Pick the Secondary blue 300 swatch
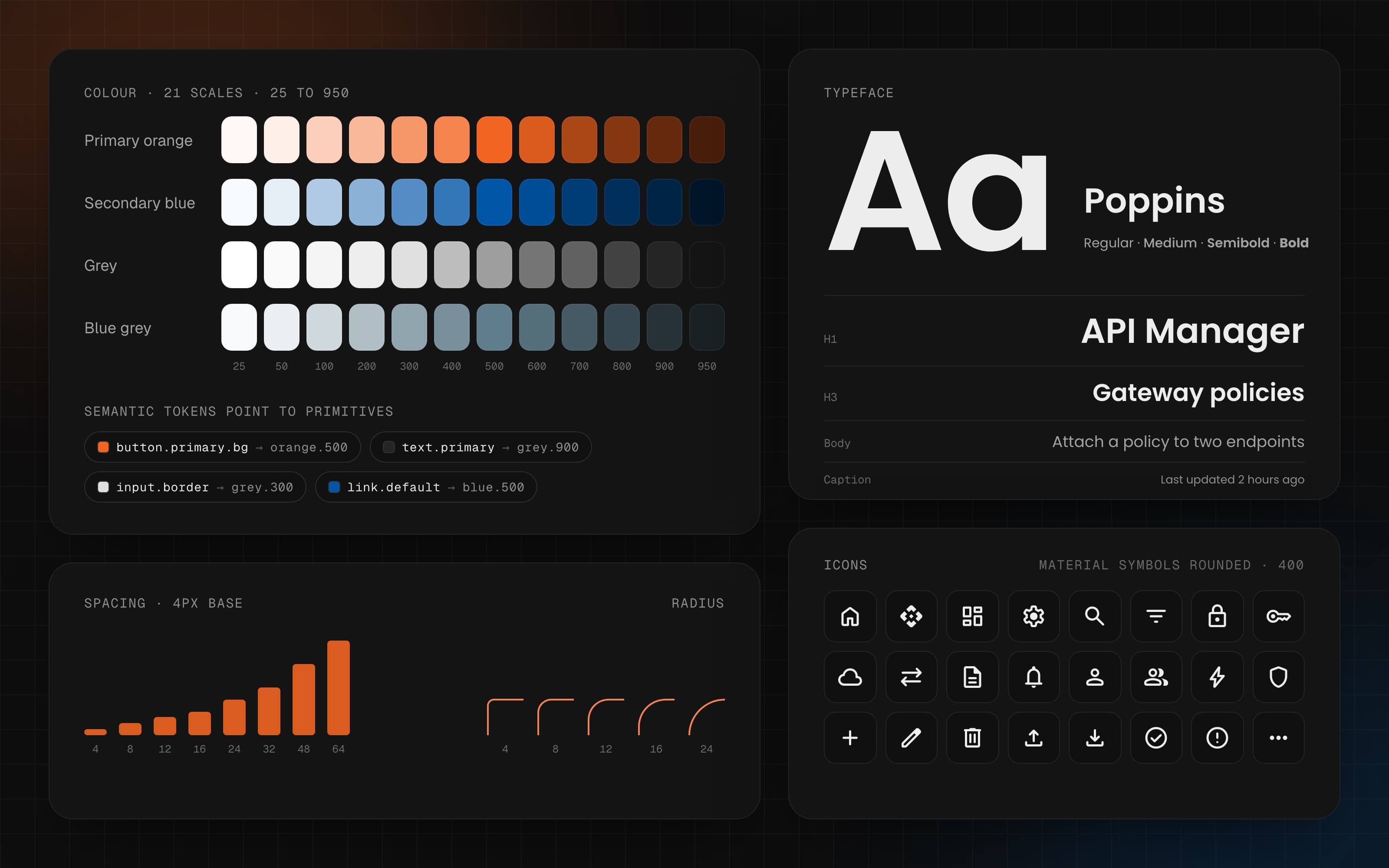The image size is (1389, 868). (409, 202)
